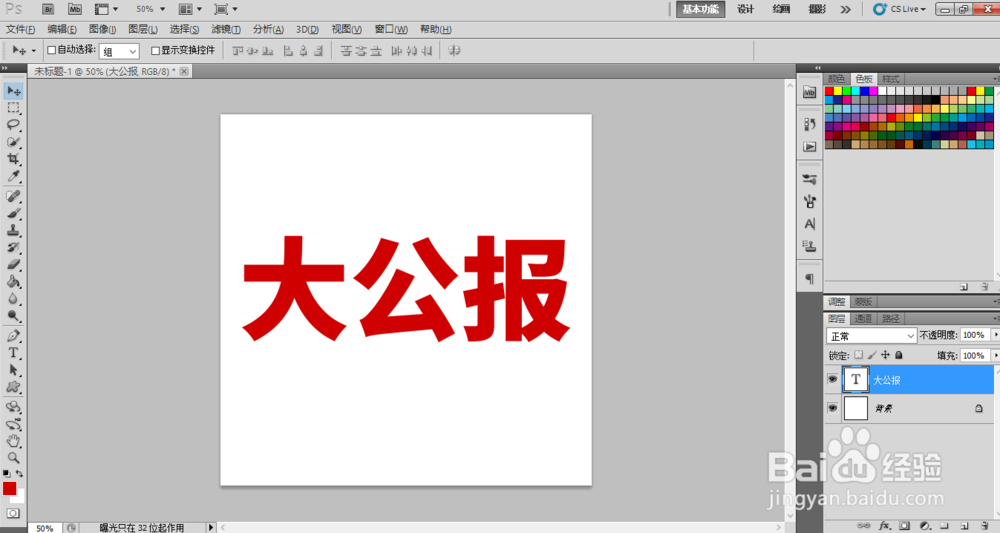This screenshot has width=1000, height=533.
Task: Select the Eyedropper tool
Action: [13, 176]
